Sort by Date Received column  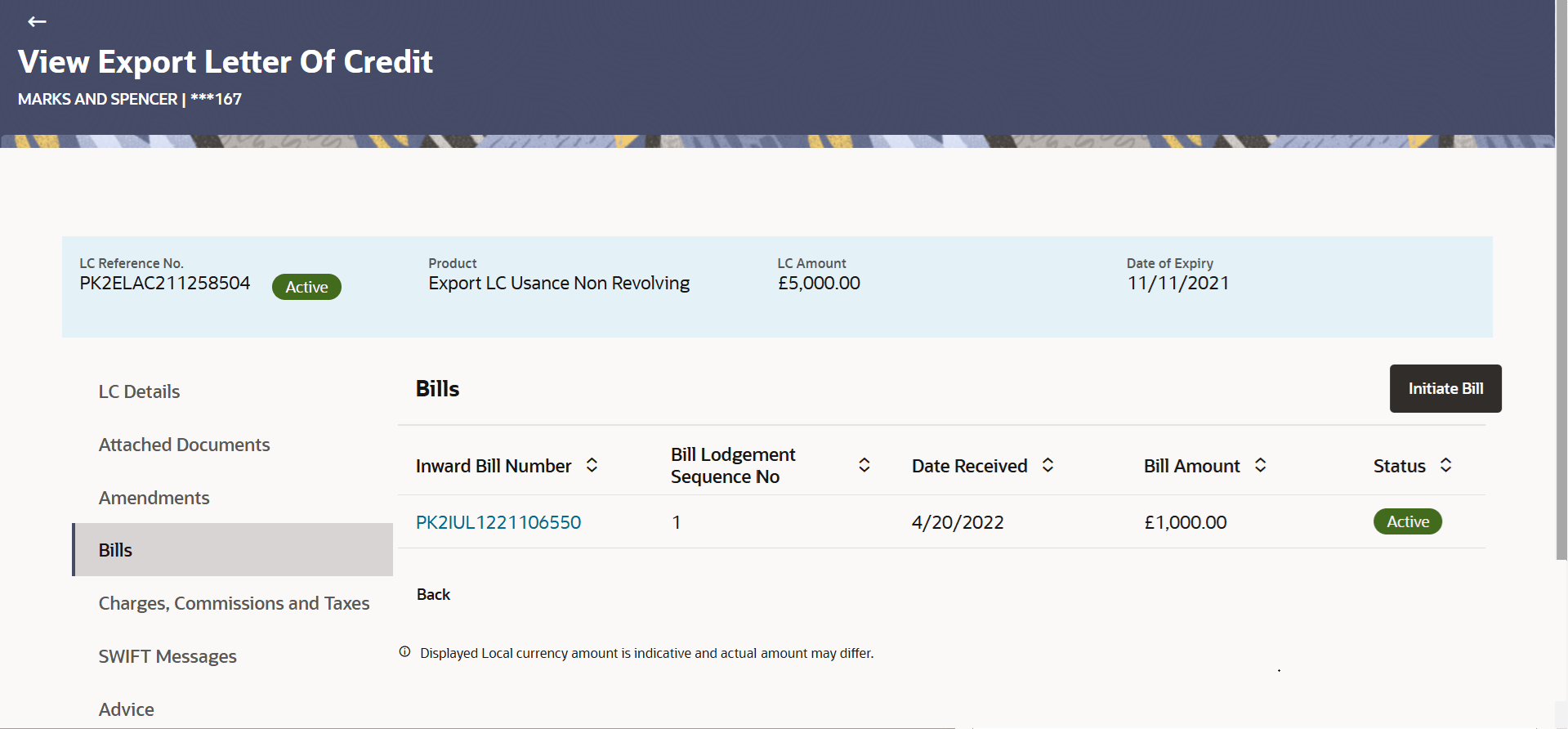(x=1048, y=466)
